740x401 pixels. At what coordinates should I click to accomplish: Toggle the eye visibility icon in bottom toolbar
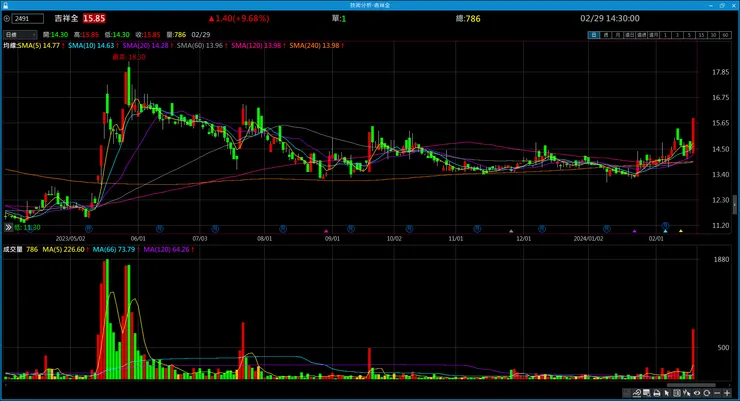tap(697, 393)
